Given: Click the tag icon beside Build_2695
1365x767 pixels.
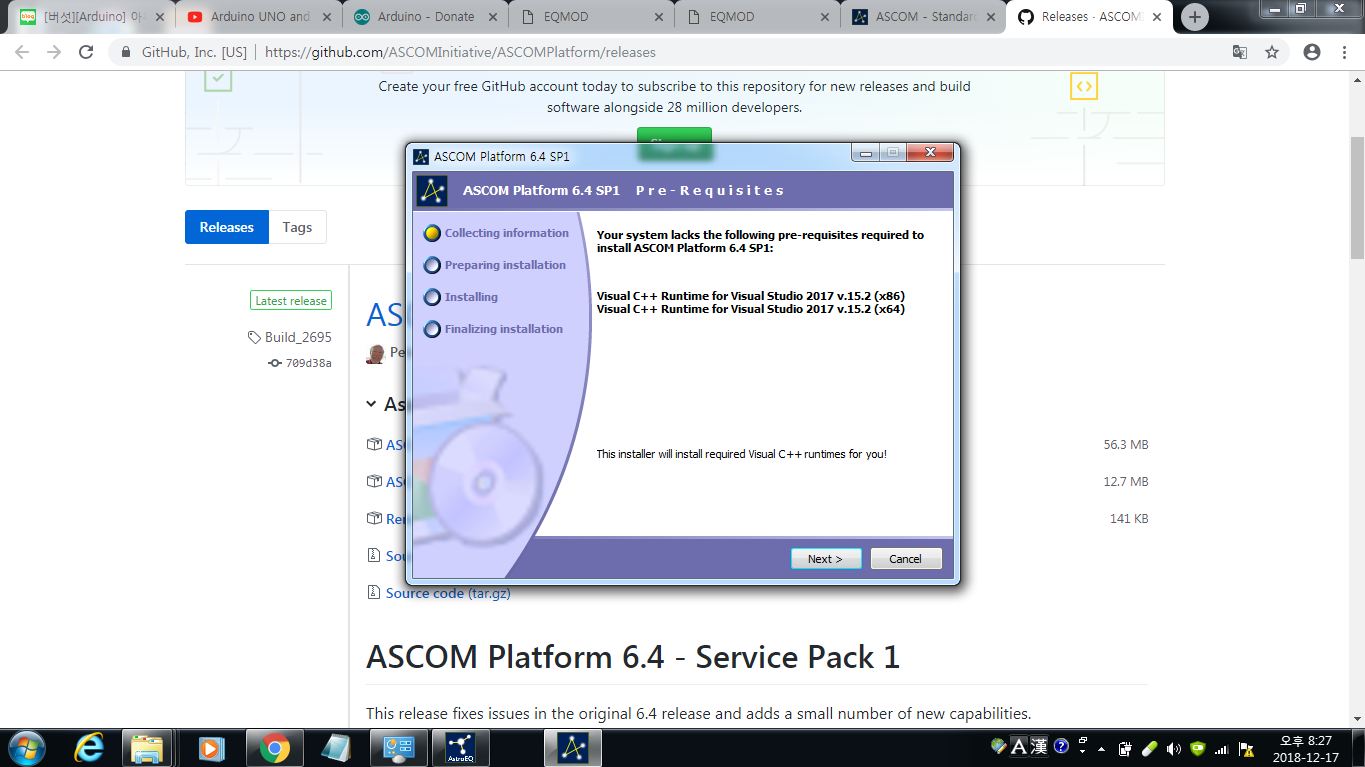Looking at the screenshot, I should click(x=255, y=338).
